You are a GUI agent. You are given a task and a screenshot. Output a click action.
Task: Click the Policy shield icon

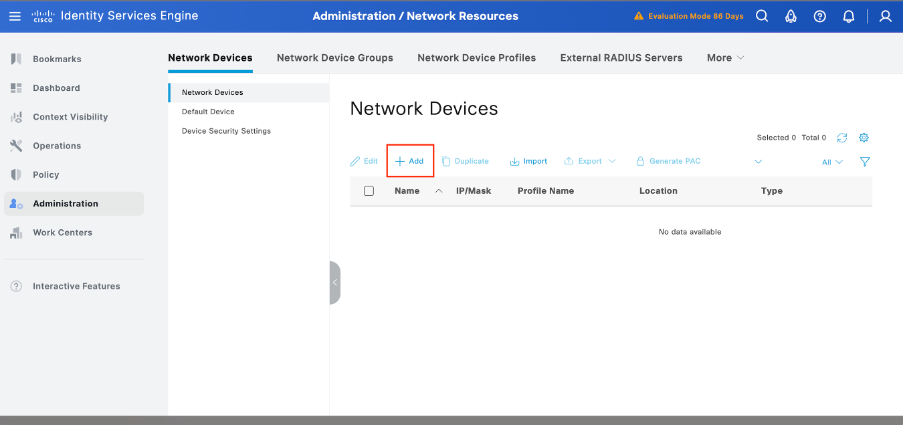16,175
